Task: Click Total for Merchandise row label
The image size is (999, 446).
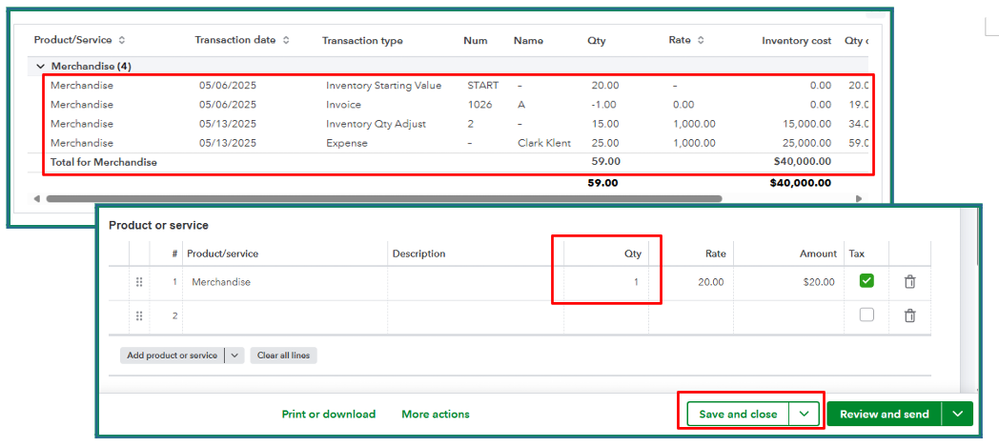Action: tap(104, 162)
